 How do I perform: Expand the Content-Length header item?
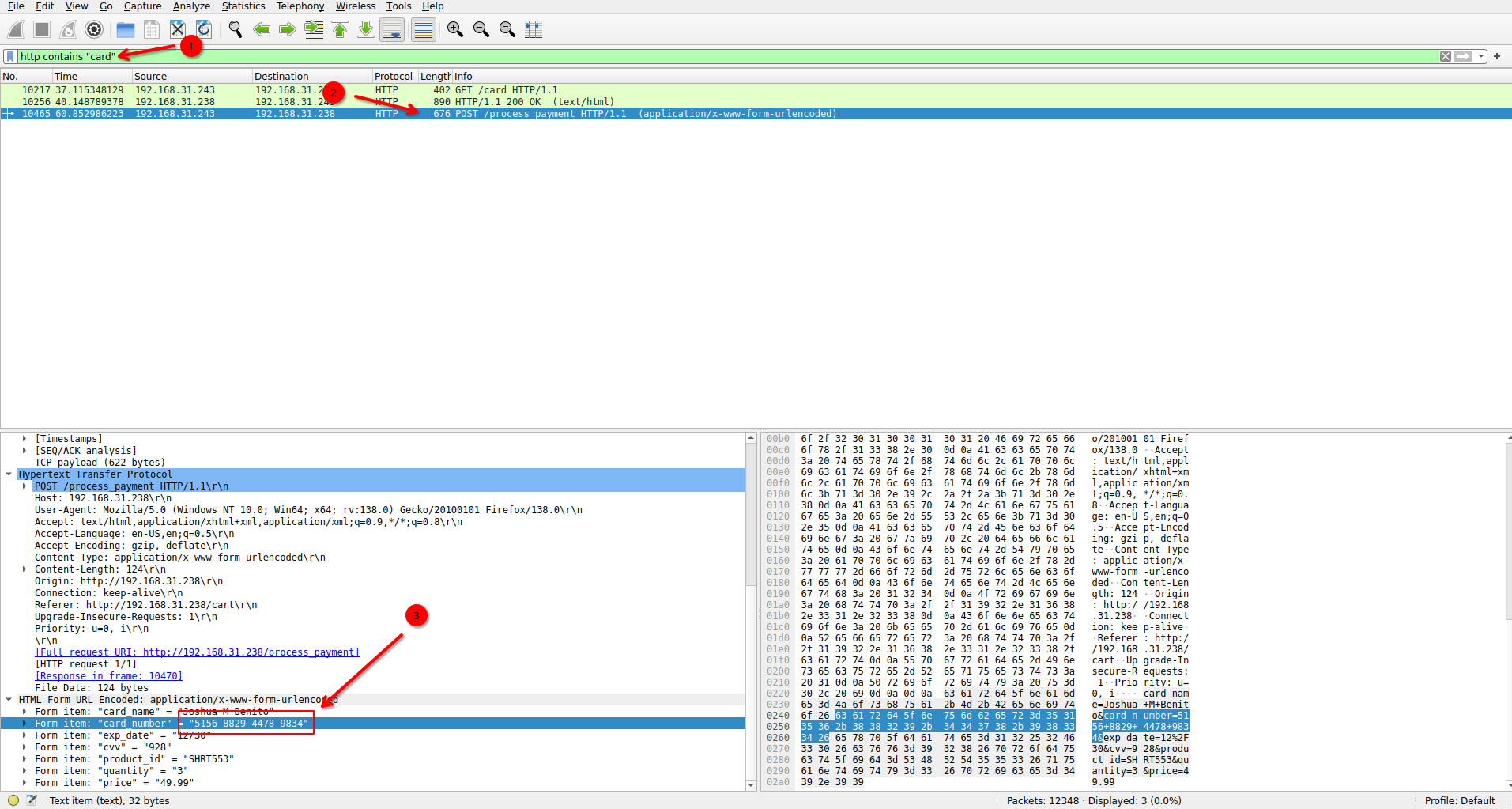coord(25,569)
